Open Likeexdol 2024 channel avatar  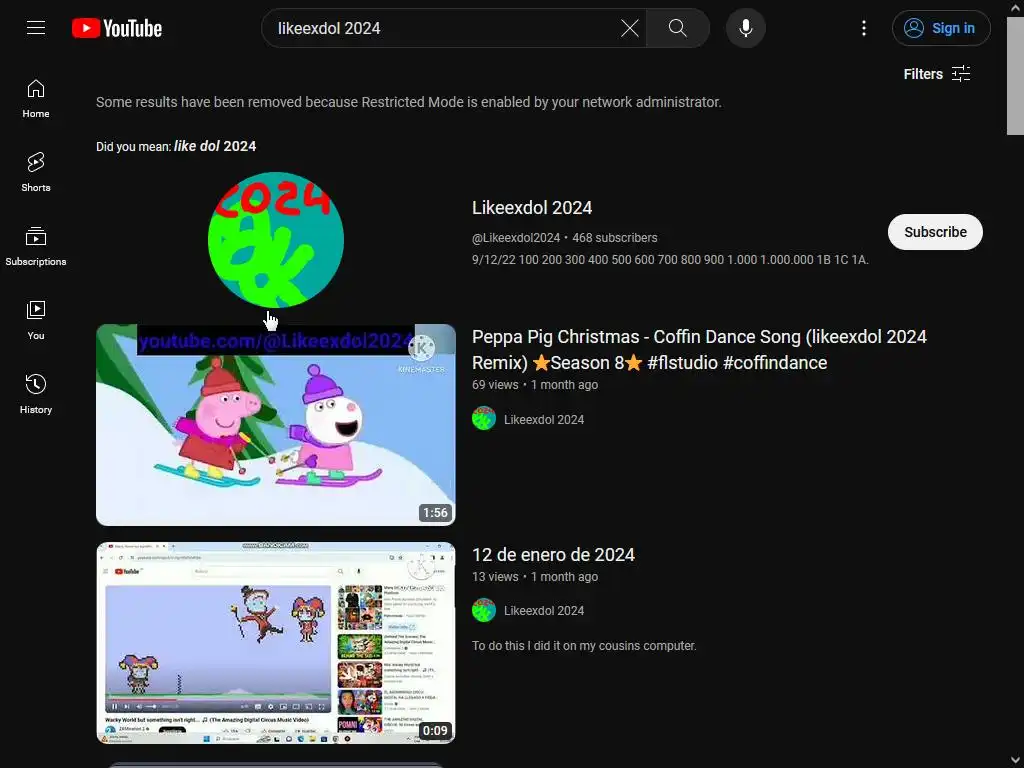(x=276, y=240)
